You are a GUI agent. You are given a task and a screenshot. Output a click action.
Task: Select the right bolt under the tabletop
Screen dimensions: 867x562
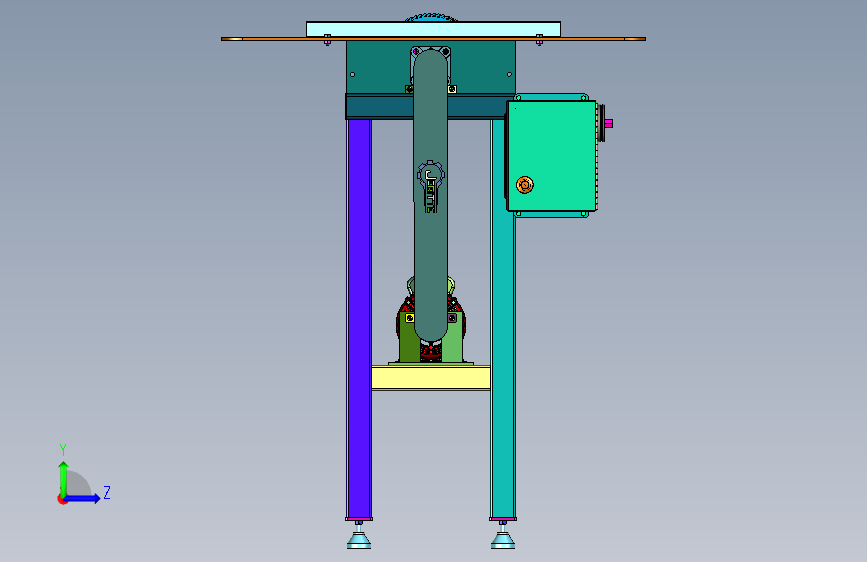[x=540, y=40]
